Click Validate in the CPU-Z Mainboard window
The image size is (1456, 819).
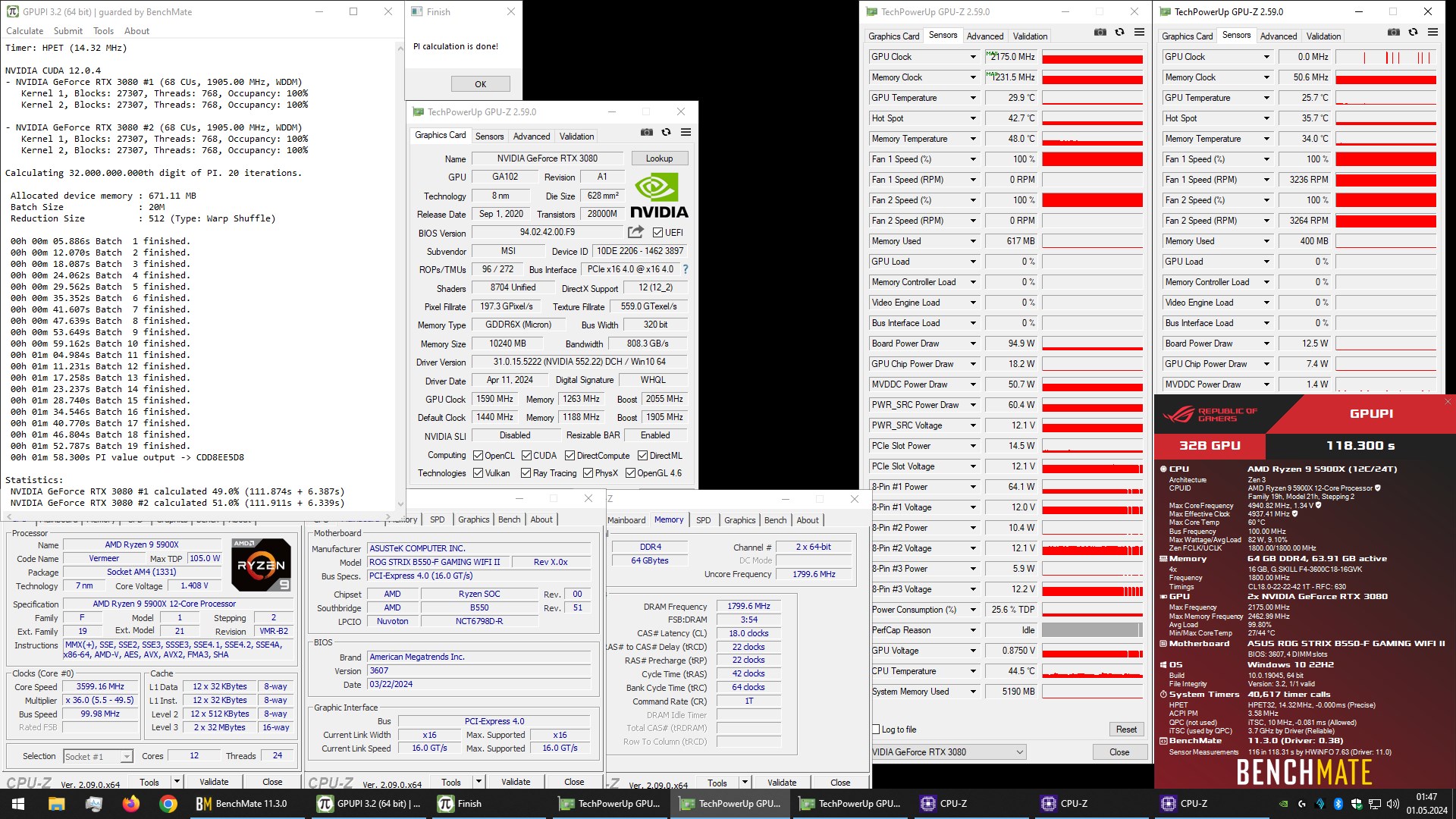tap(516, 782)
